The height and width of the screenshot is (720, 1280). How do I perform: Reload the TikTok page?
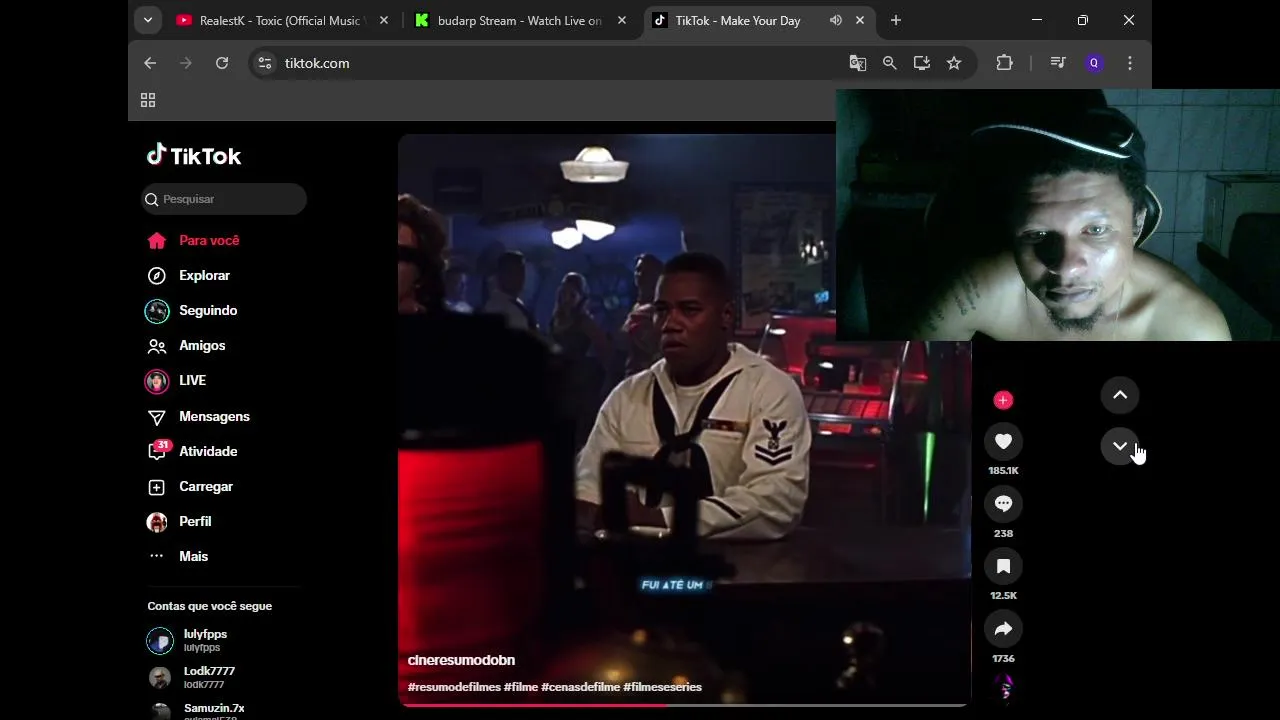(222, 63)
